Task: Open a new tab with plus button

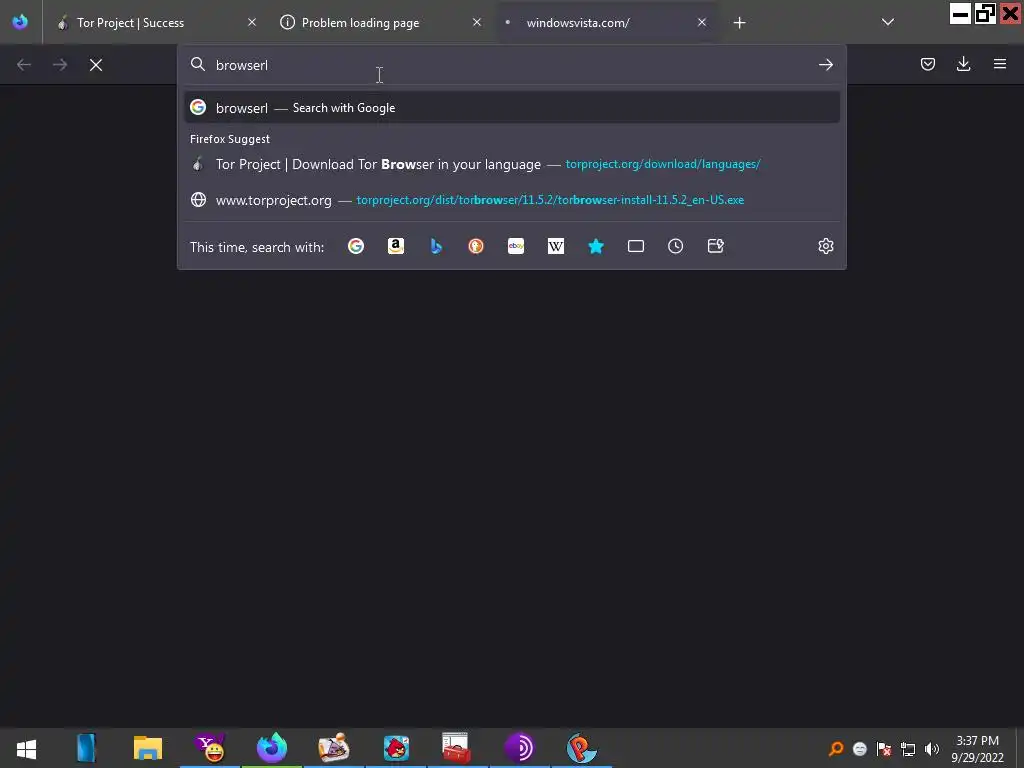Action: pos(739,23)
